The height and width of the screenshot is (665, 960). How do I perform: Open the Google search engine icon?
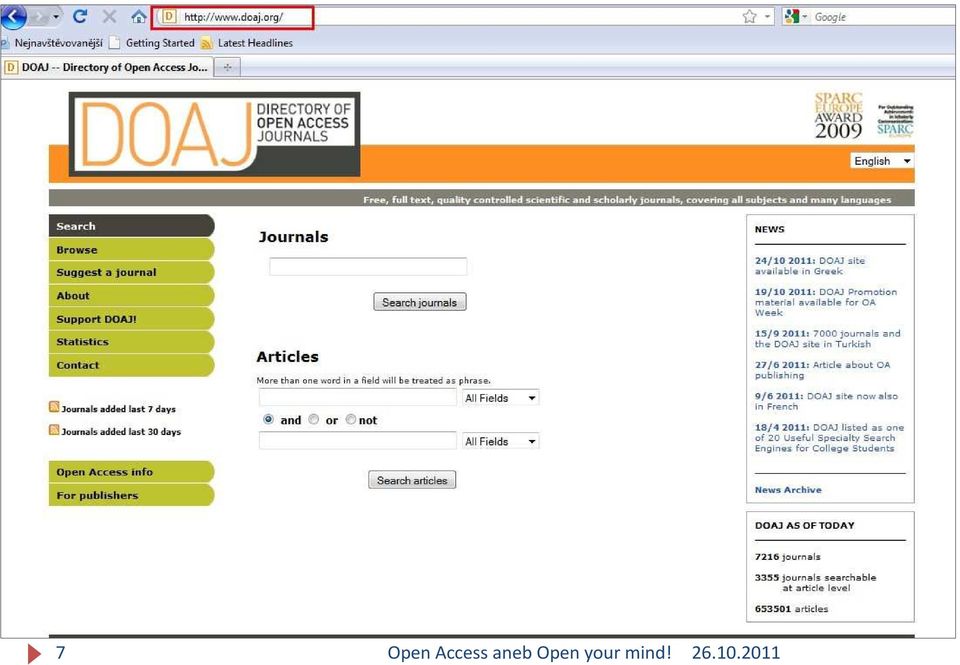(x=792, y=17)
